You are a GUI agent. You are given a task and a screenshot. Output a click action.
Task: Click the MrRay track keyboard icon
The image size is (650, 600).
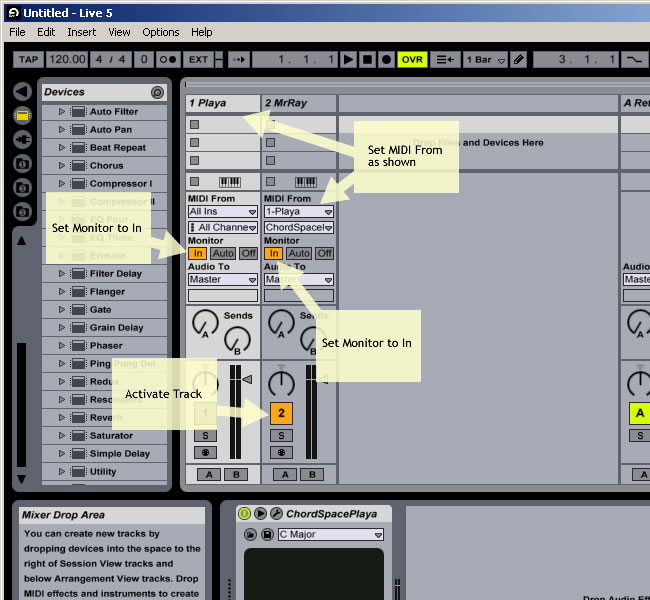pos(306,182)
